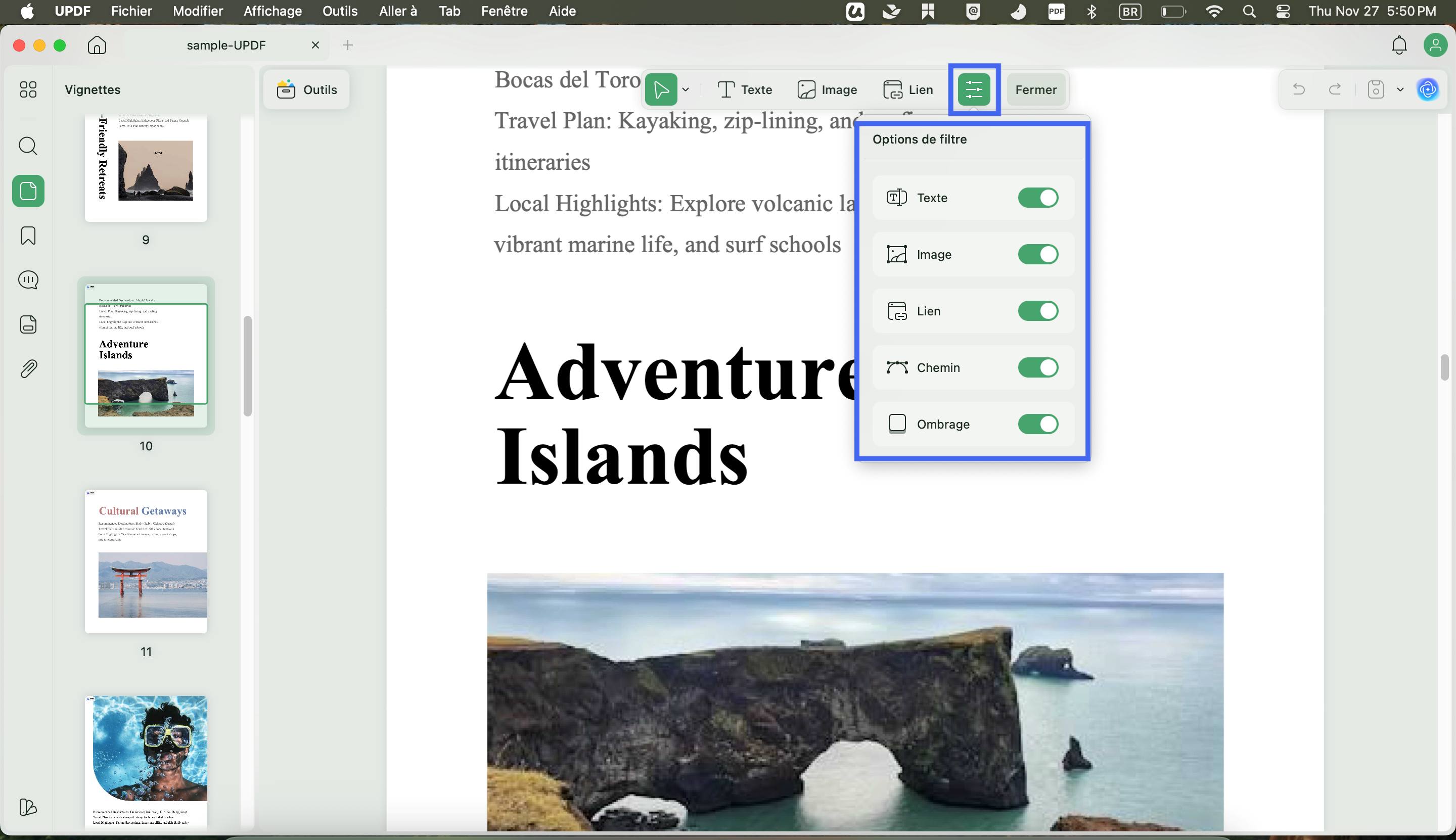Click the filter options sliders icon
This screenshot has width=1456, height=840.
click(x=974, y=89)
